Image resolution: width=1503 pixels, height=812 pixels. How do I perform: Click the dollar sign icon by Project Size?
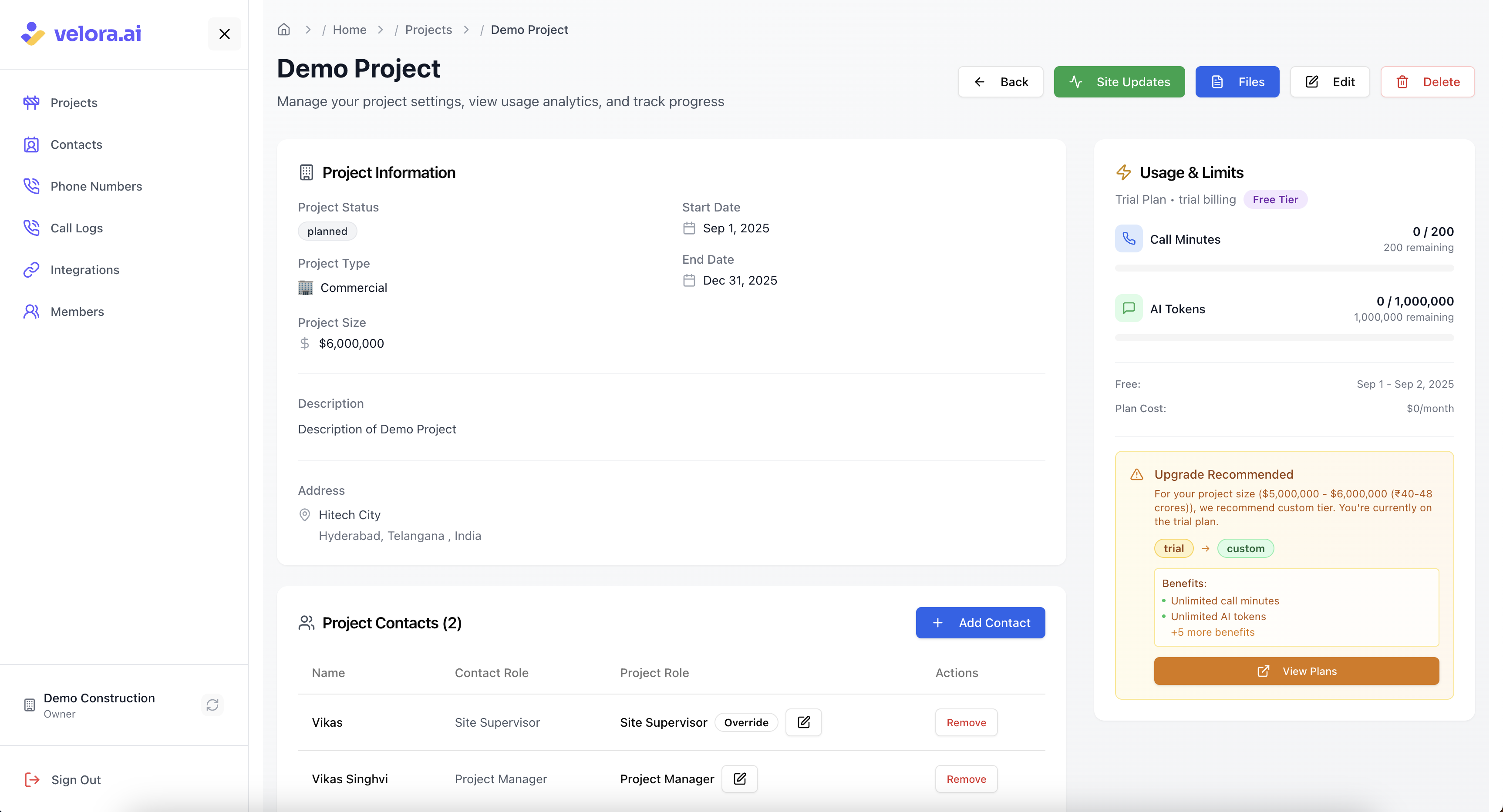coord(305,344)
